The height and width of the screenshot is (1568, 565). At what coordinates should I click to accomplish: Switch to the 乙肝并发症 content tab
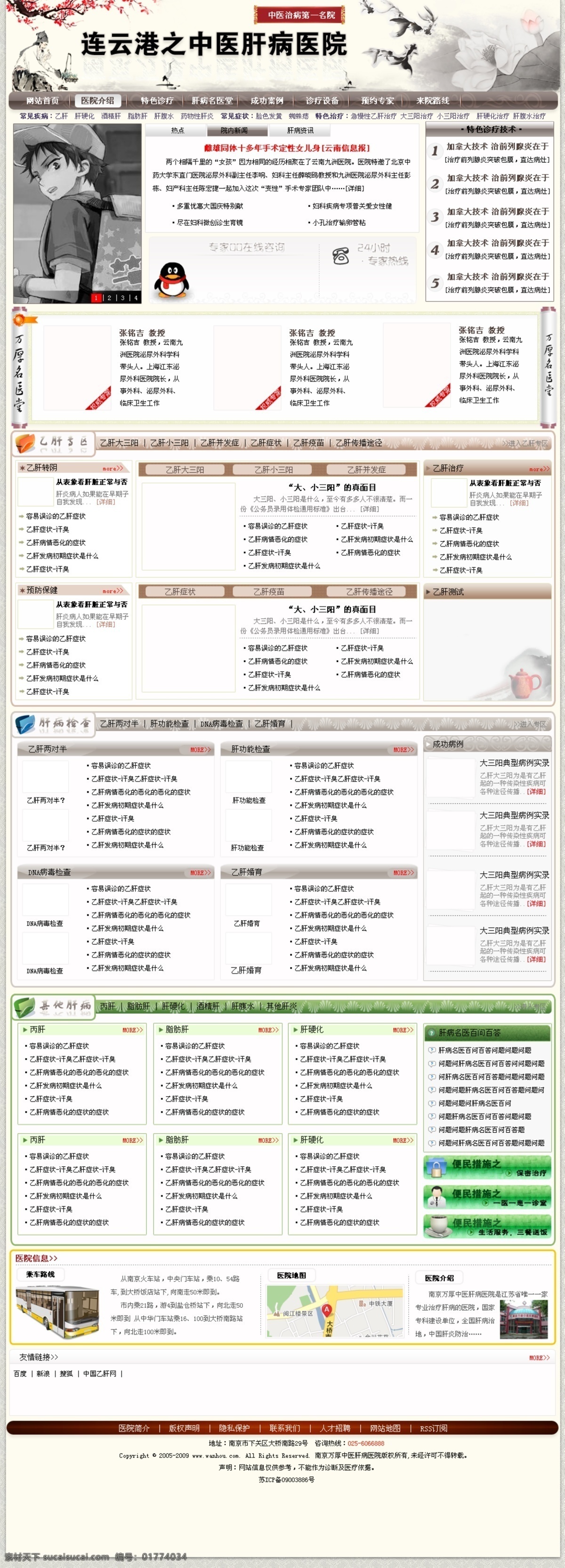tap(366, 470)
